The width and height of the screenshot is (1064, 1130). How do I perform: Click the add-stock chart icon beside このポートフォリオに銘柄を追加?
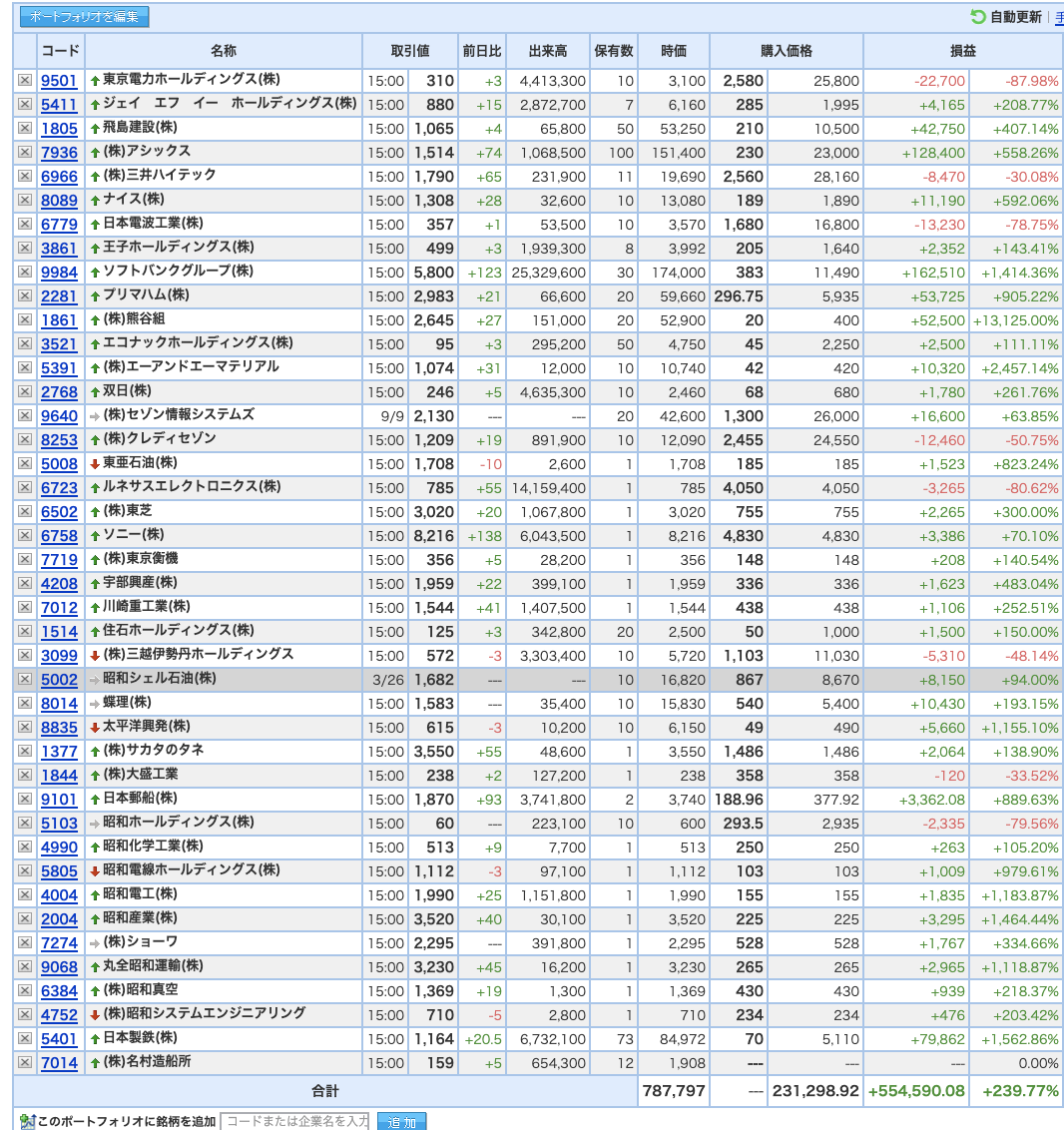click(x=27, y=1121)
